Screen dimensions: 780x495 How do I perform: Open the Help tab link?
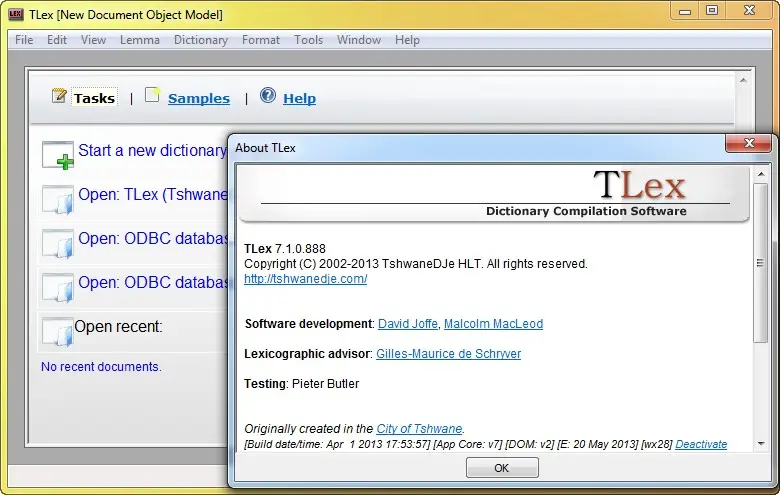click(x=299, y=99)
